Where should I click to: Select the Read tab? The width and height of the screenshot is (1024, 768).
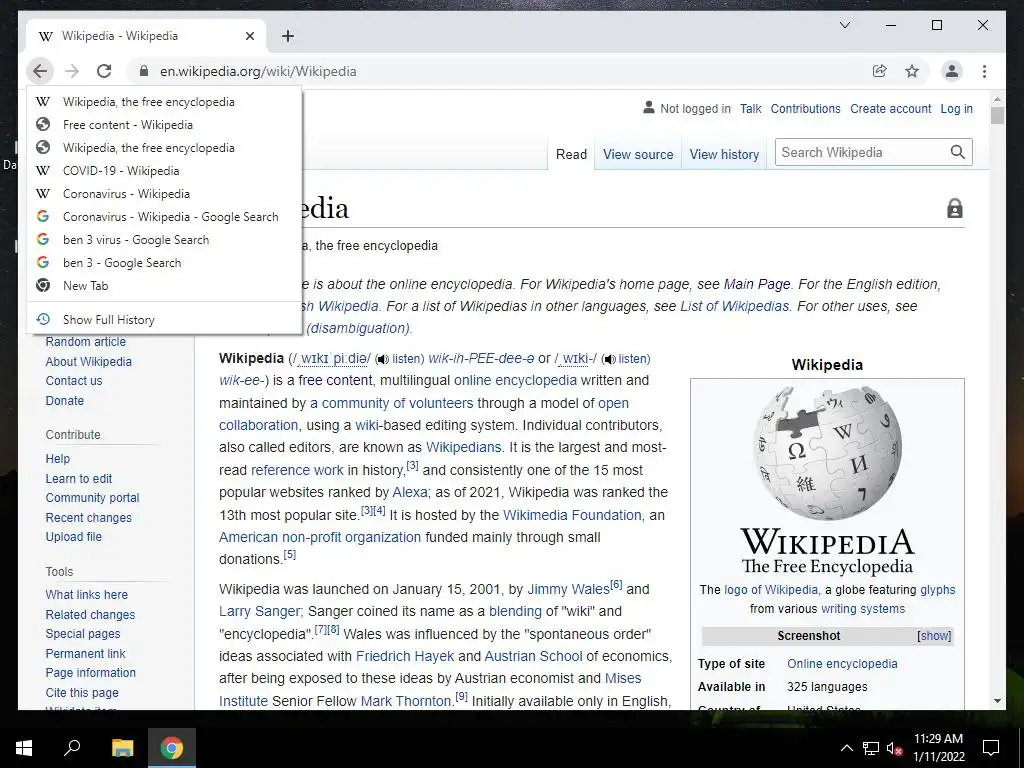click(x=571, y=155)
